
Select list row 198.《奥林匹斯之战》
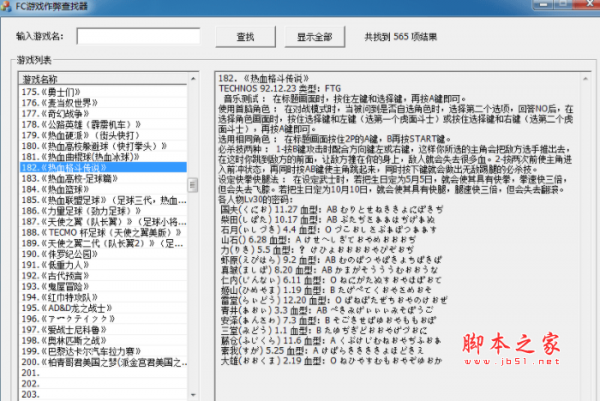point(103,341)
